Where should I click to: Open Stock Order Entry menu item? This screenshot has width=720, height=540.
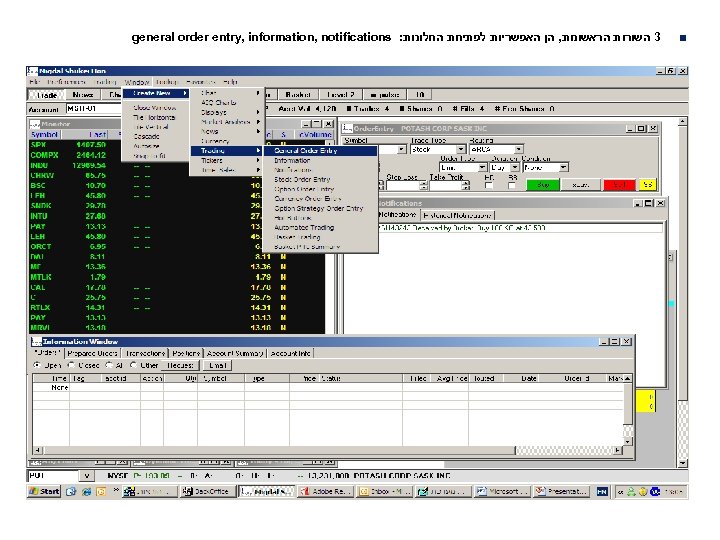pyautogui.click(x=302, y=180)
